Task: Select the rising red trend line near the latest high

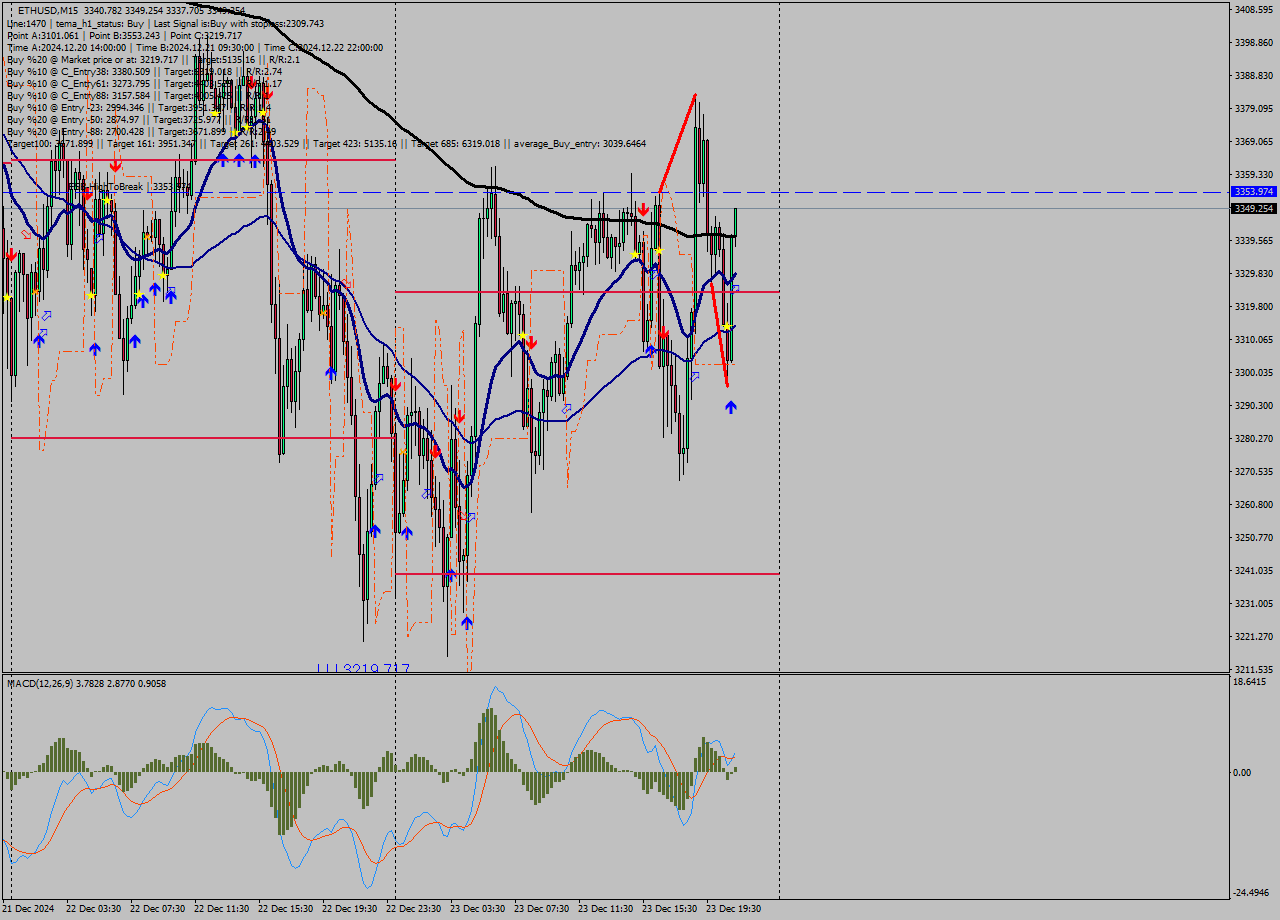Action: tap(677, 142)
